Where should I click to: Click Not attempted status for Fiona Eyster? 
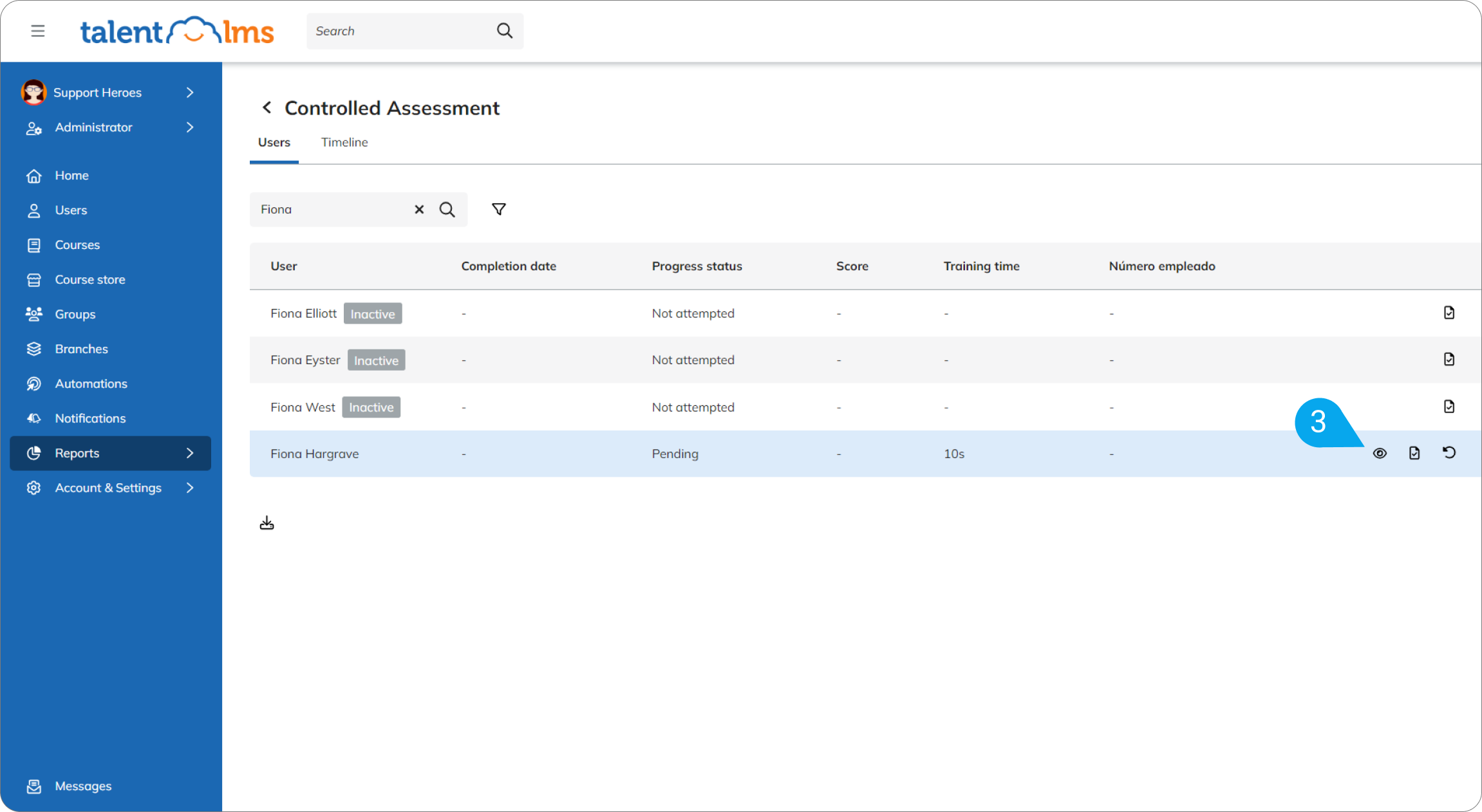click(693, 360)
